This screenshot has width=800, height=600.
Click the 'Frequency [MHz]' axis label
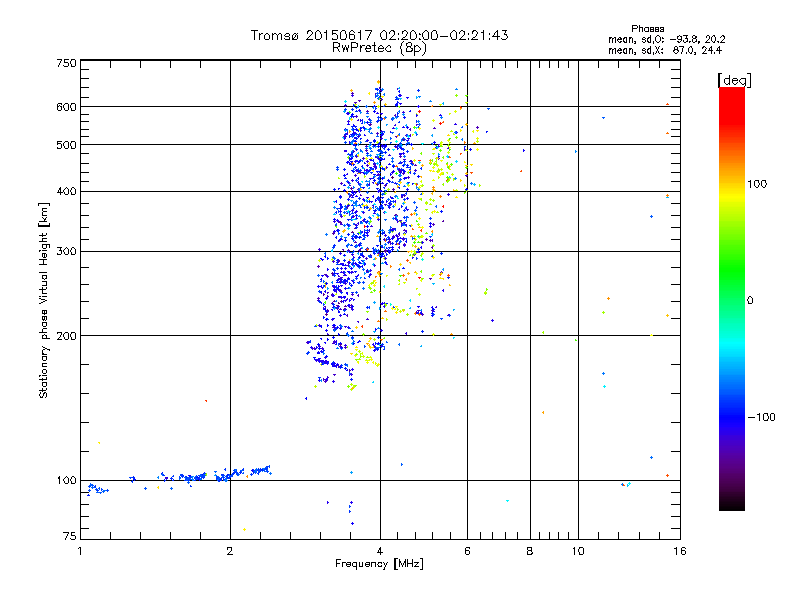379,564
